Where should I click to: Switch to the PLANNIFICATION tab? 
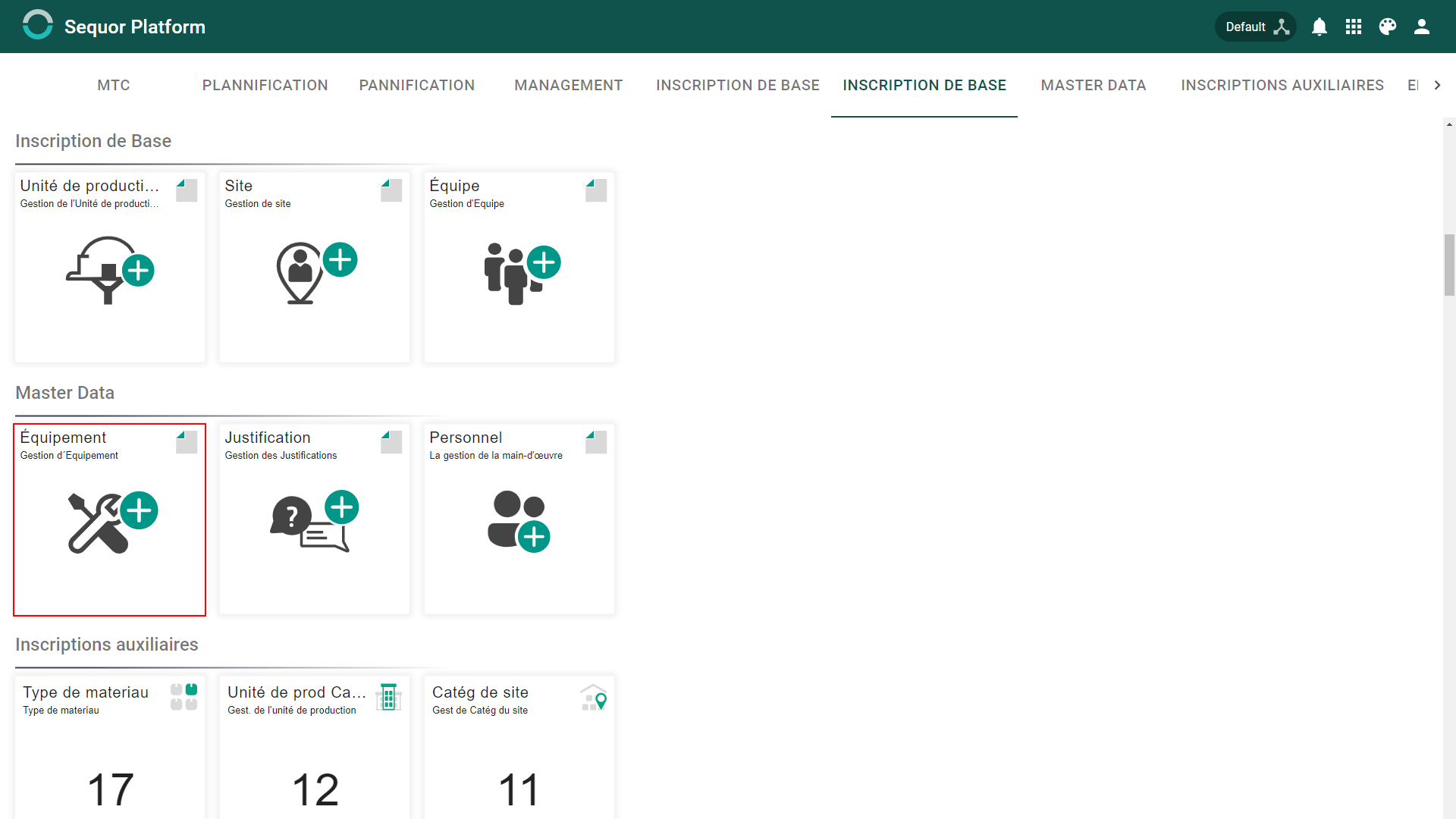(265, 85)
